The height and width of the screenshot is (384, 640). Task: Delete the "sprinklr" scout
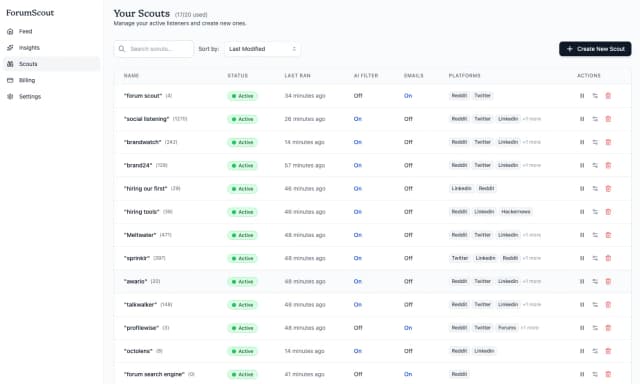point(608,258)
